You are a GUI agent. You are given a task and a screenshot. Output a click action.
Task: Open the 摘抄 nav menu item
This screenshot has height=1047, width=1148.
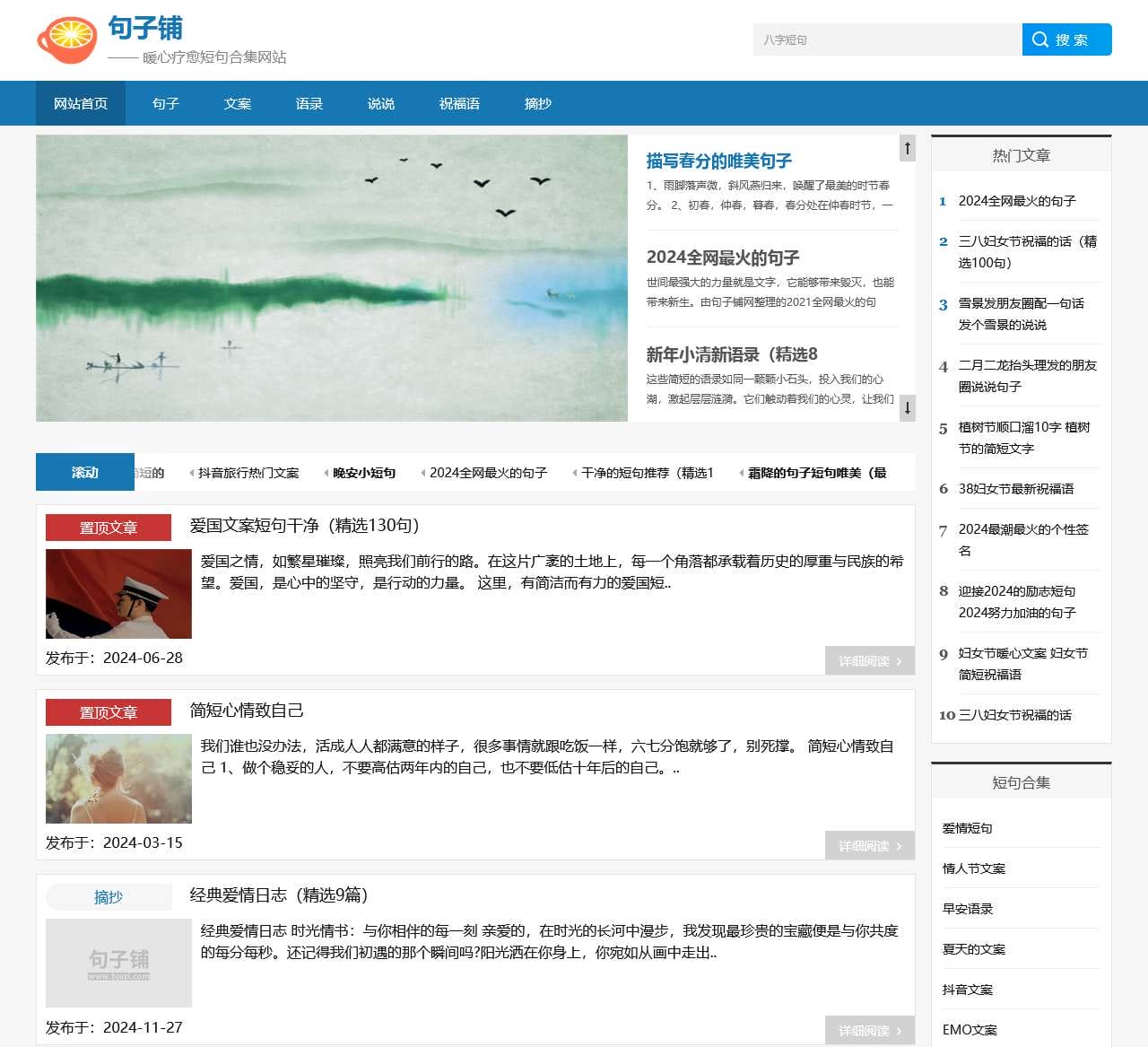(x=538, y=103)
